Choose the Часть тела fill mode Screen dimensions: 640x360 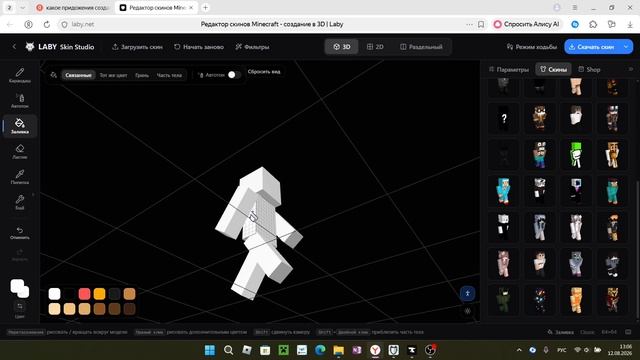tap(169, 75)
